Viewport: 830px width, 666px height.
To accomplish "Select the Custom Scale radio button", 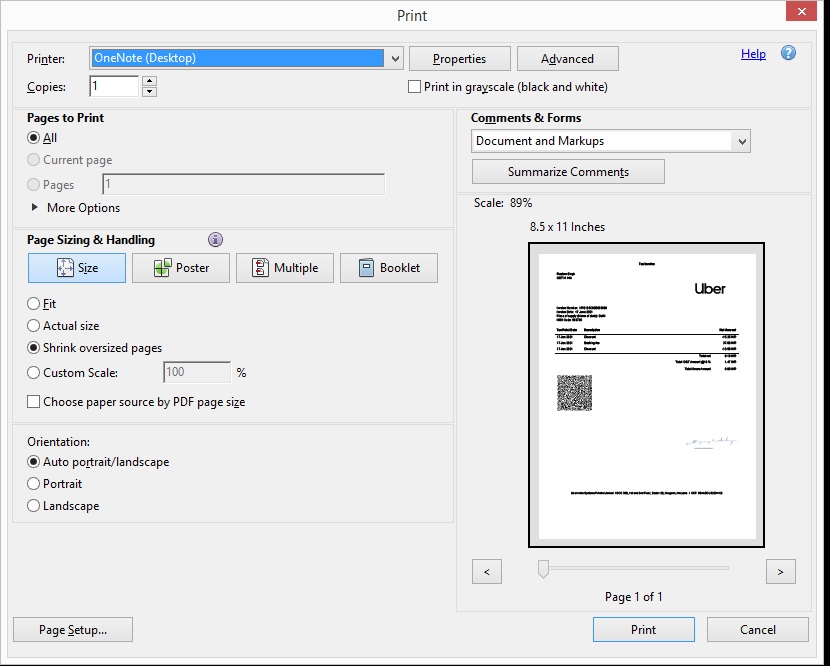I will coord(33,373).
